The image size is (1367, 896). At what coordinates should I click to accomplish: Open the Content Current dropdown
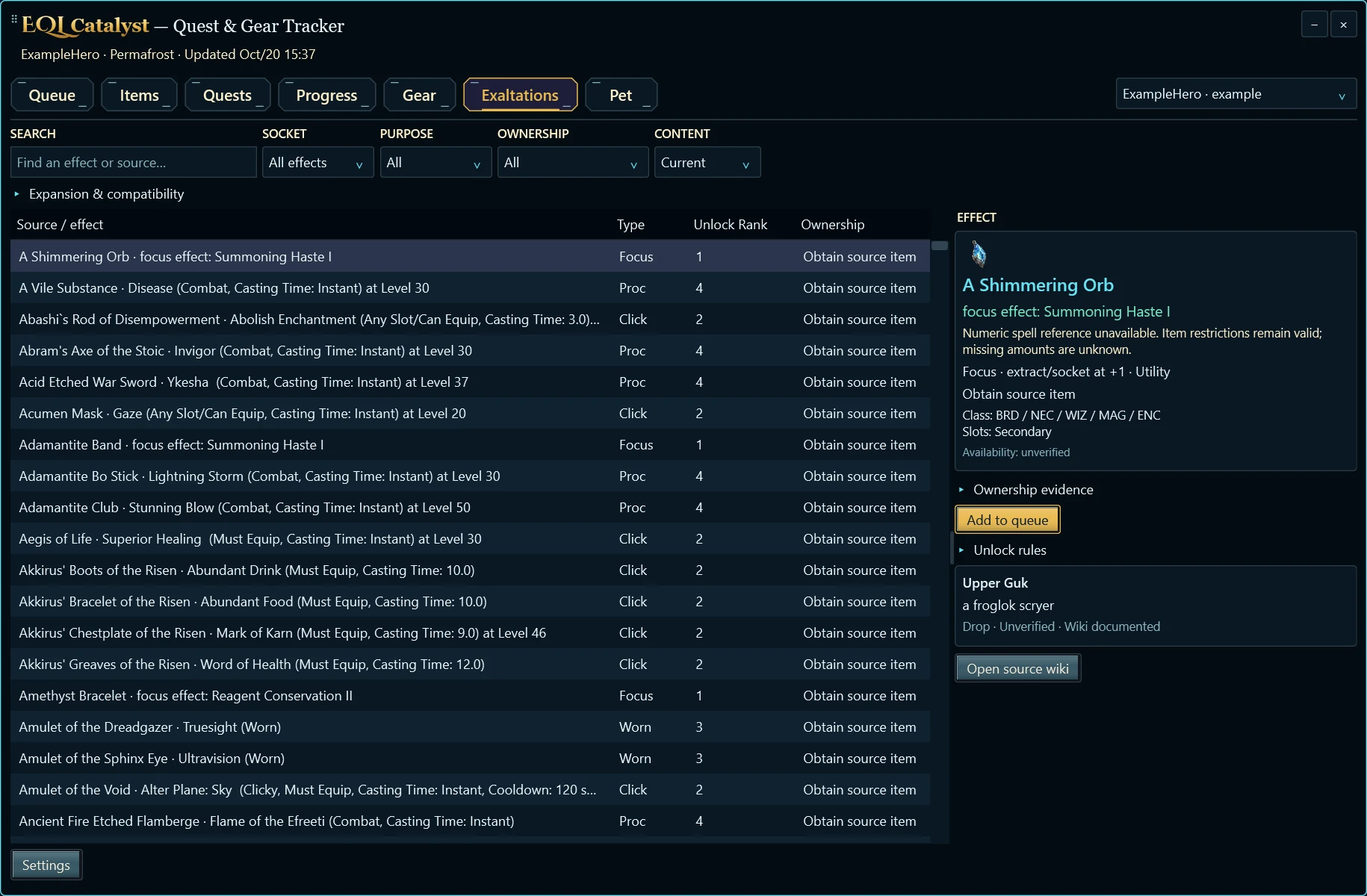(x=707, y=162)
